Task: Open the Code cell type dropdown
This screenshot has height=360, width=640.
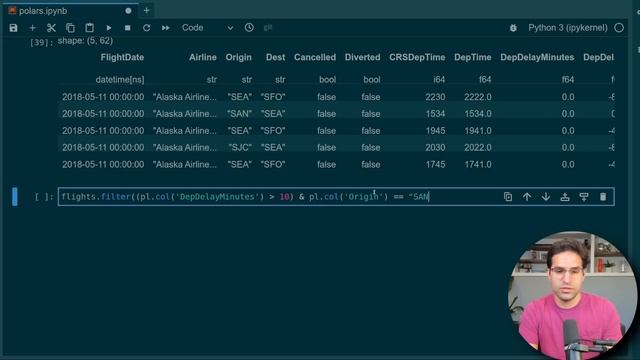Action: click(x=207, y=28)
